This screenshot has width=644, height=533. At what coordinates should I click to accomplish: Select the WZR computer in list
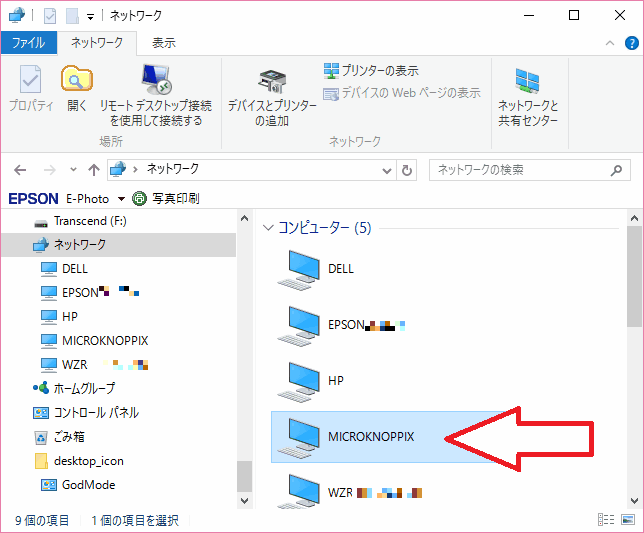(349, 492)
